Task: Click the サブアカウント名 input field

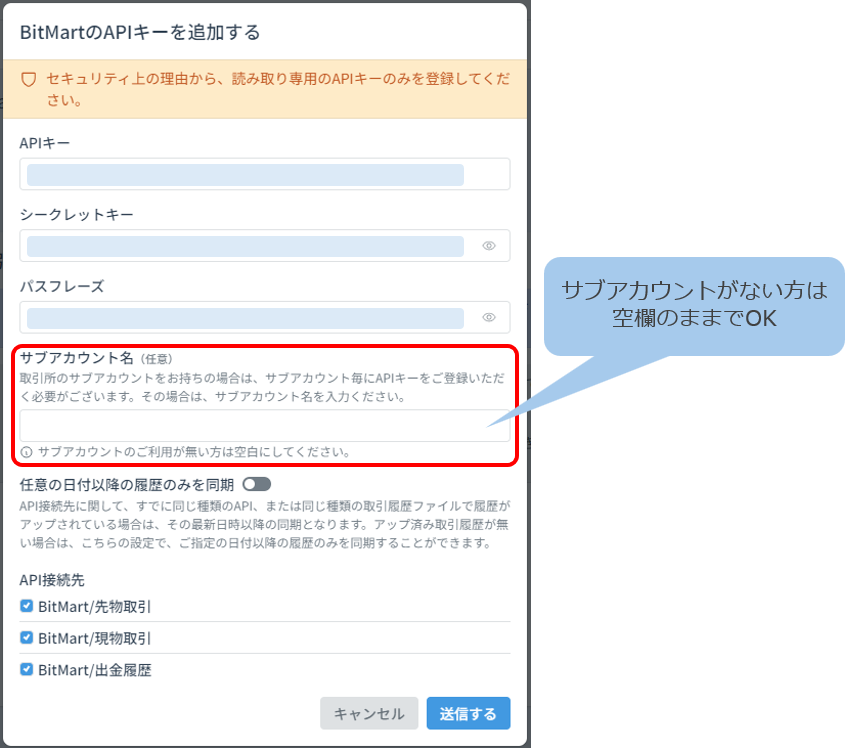Action: coord(265,426)
